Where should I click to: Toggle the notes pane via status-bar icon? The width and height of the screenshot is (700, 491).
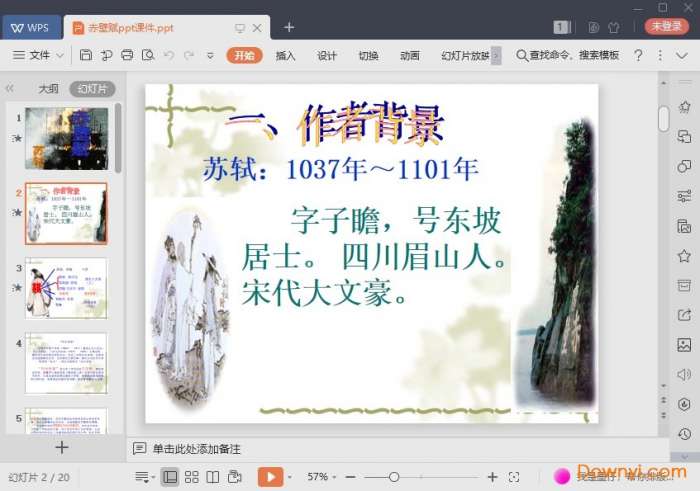coord(144,477)
